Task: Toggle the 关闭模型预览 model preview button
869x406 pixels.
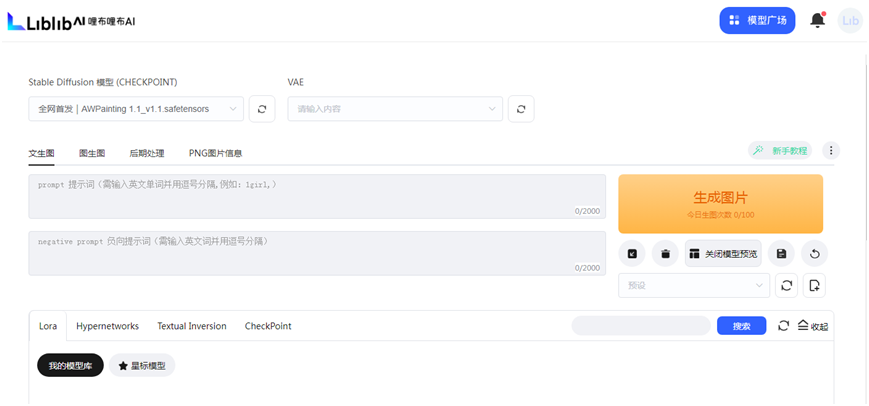Action: click(x=724, y=254)
